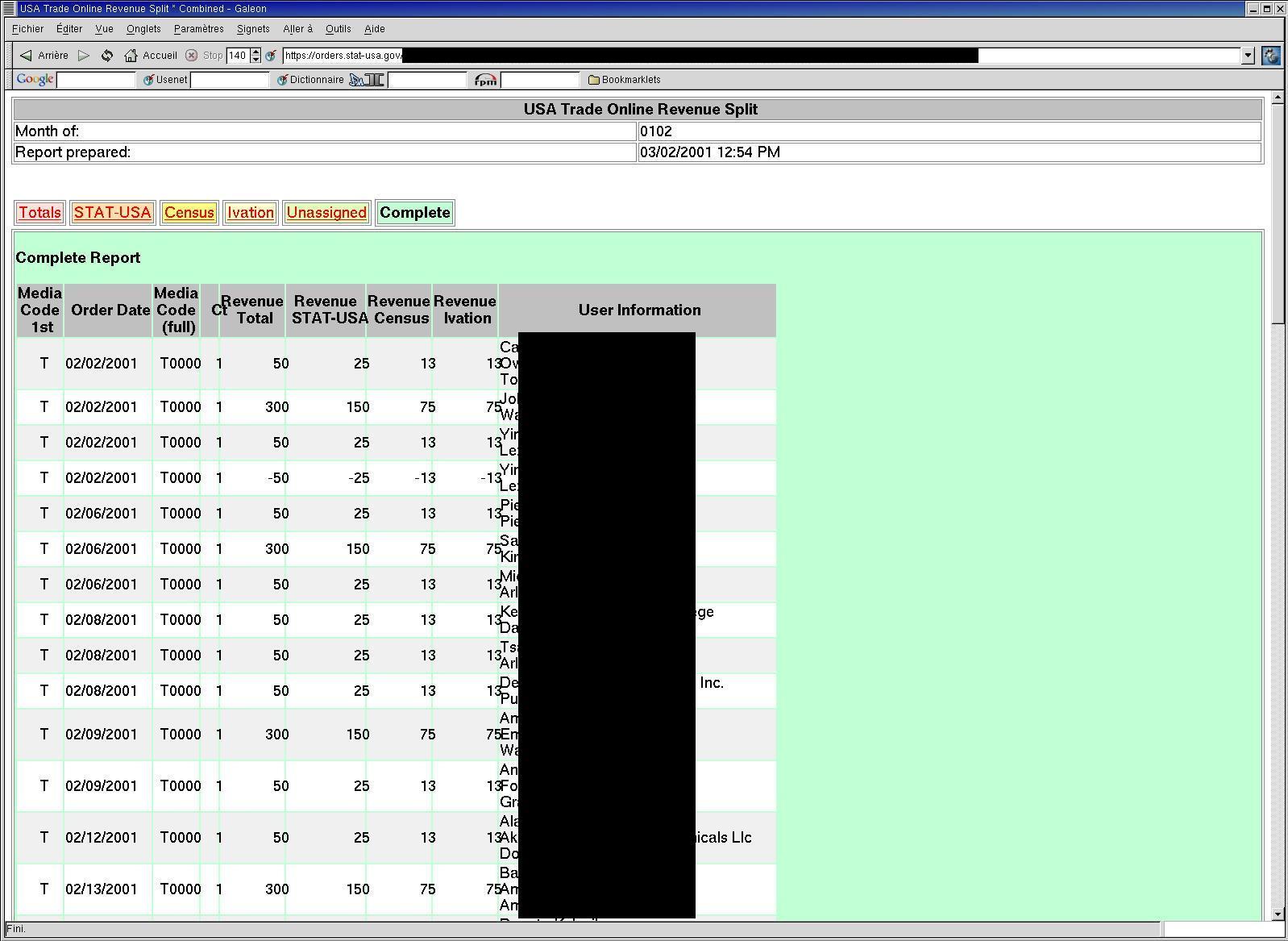Click the vertical scrollbar down arrow
Image resolution: width=1288 pixels, height=941 pixels.
coord(1277,914)
